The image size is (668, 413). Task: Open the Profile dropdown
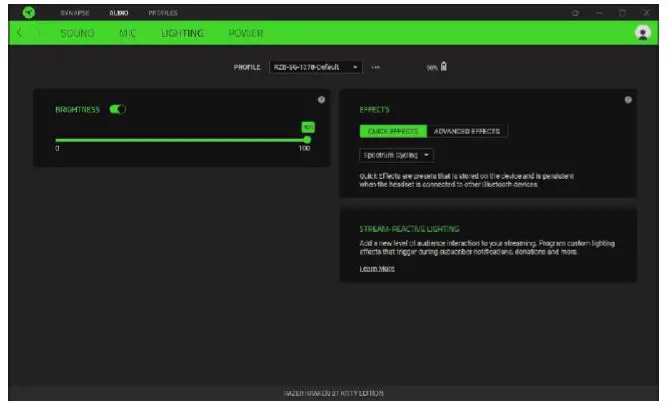316,67
